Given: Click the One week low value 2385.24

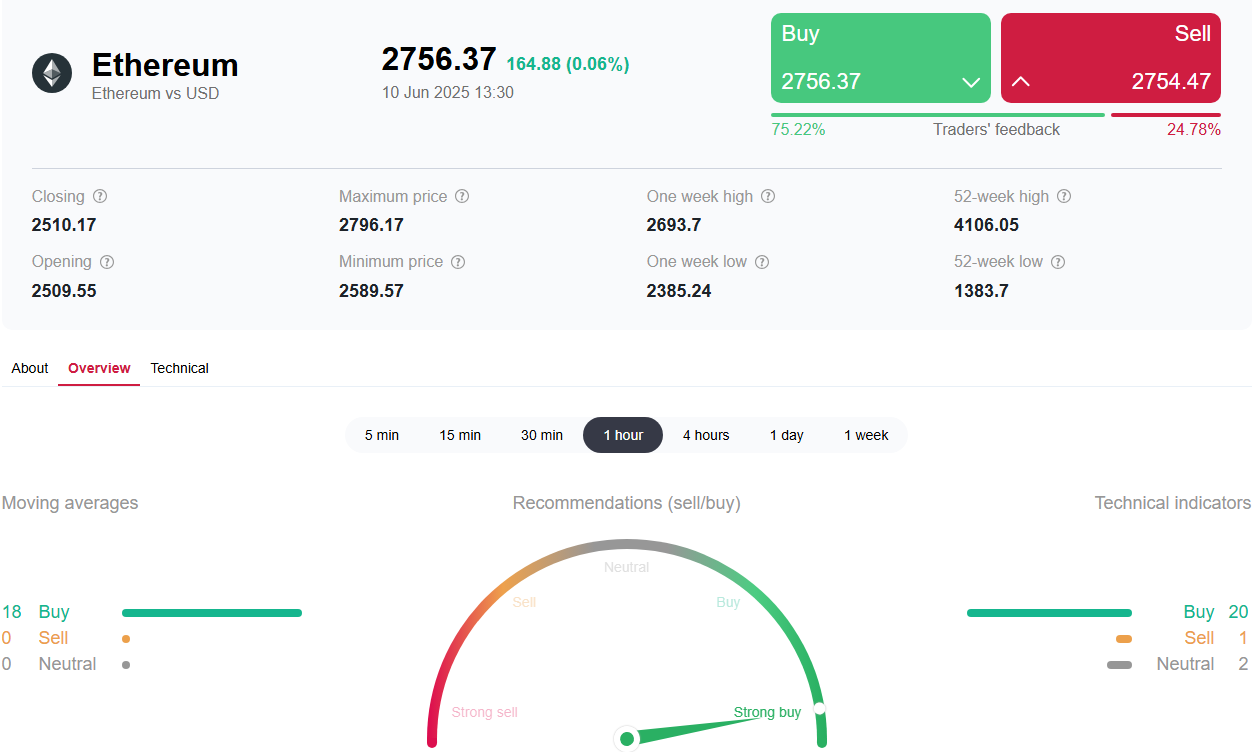Looking at the screenshot, I should (679, 291).
